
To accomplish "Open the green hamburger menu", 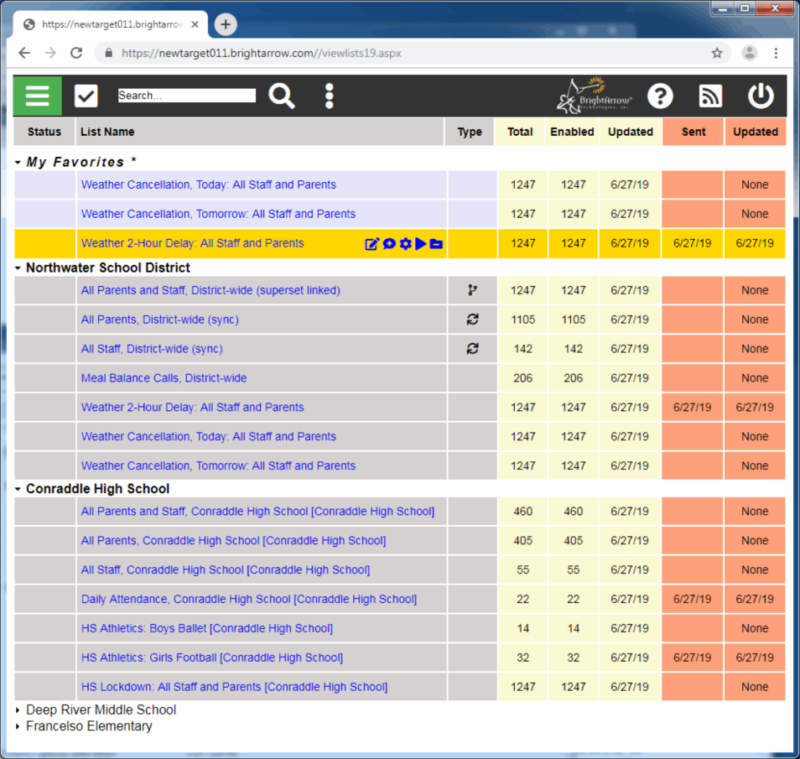I will click(37, 96).
